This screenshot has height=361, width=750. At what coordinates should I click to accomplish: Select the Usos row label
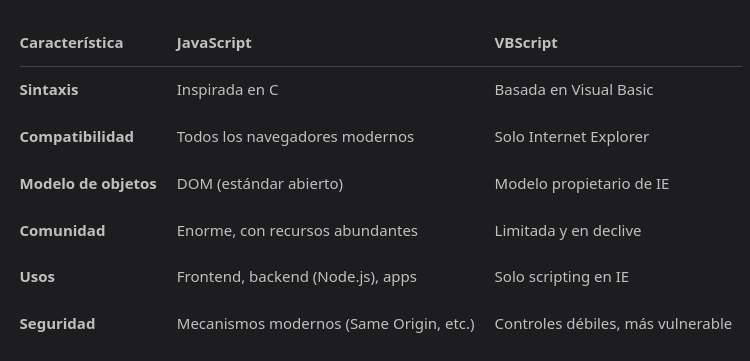point(37,277)
